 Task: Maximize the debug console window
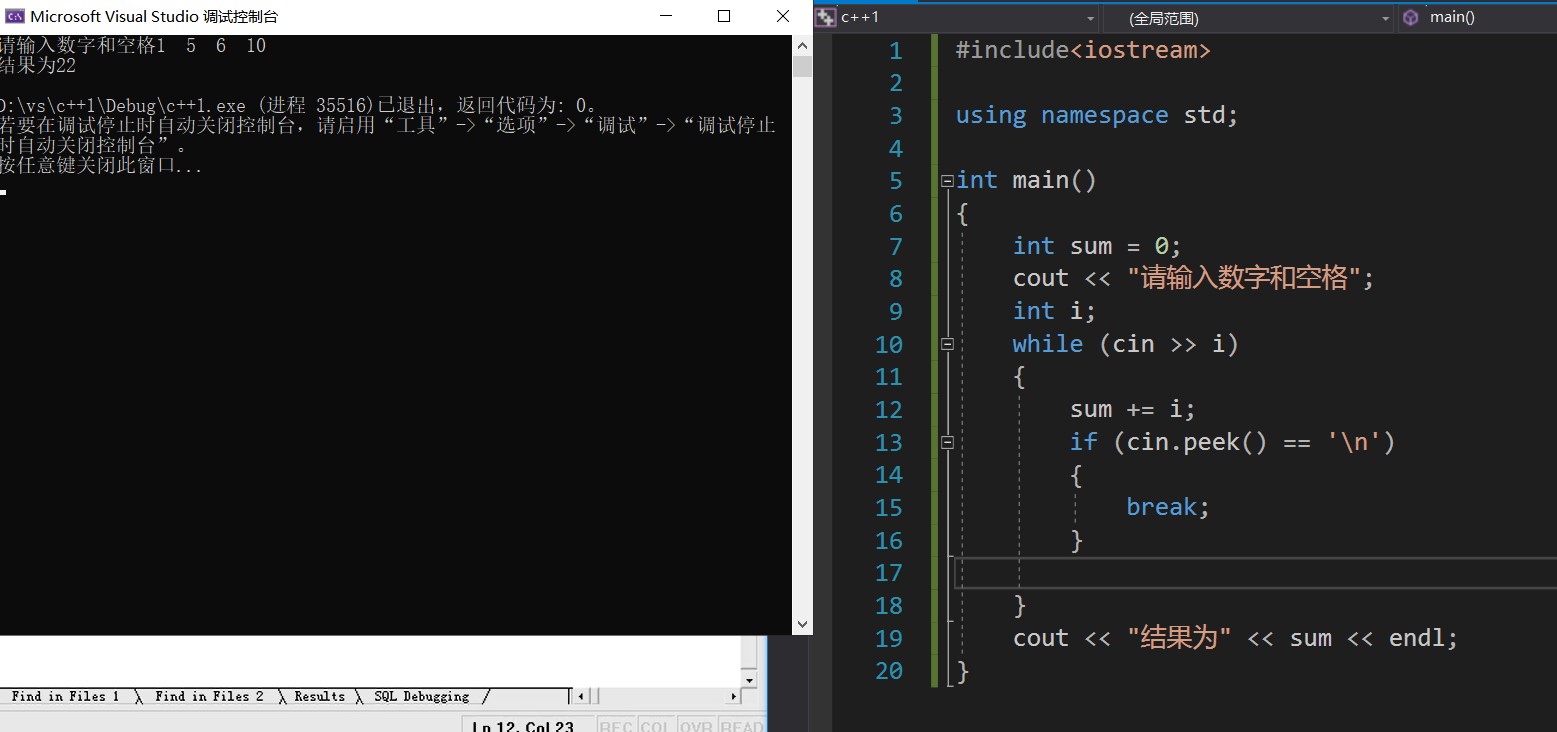pos(724,17)
